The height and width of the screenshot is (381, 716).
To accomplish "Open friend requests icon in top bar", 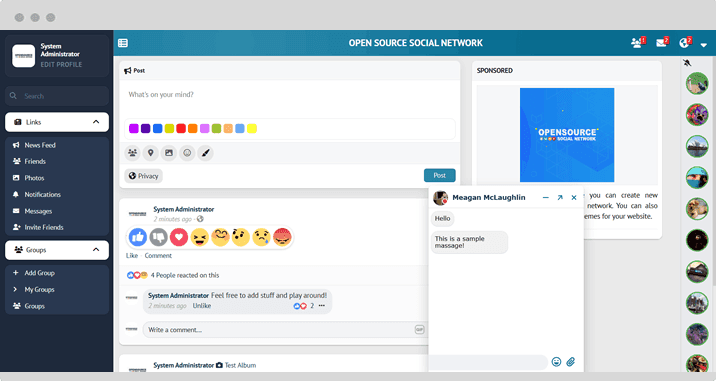I will pos(638,42).
